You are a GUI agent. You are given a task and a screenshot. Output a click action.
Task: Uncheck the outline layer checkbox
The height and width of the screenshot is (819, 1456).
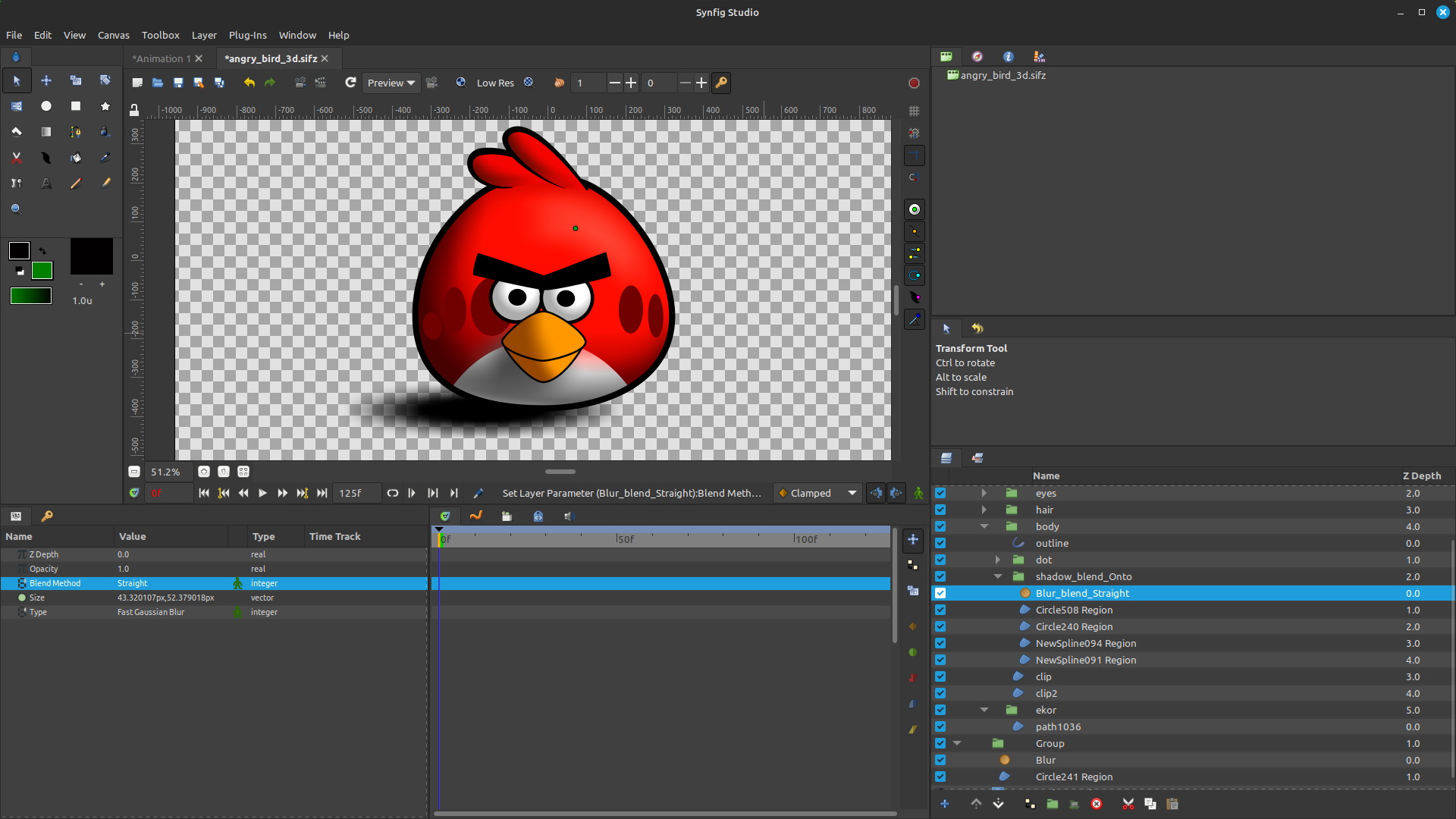click(940, 543)
